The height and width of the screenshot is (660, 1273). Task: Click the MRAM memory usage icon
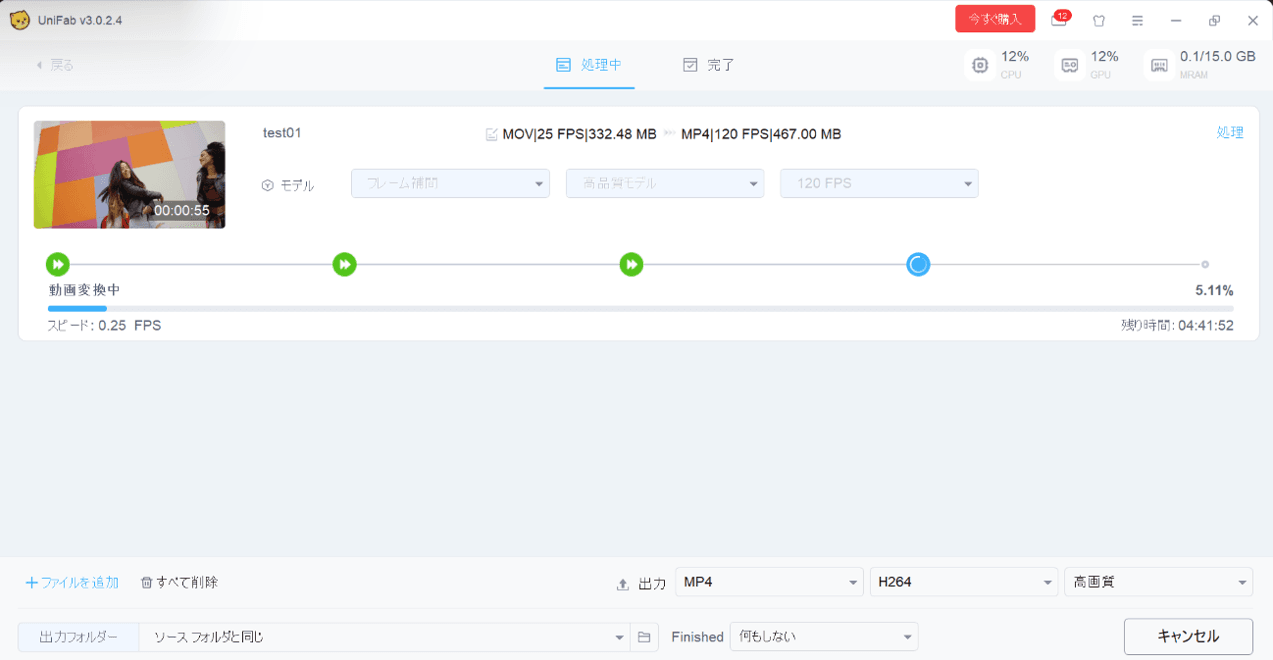pos(1159,65)
